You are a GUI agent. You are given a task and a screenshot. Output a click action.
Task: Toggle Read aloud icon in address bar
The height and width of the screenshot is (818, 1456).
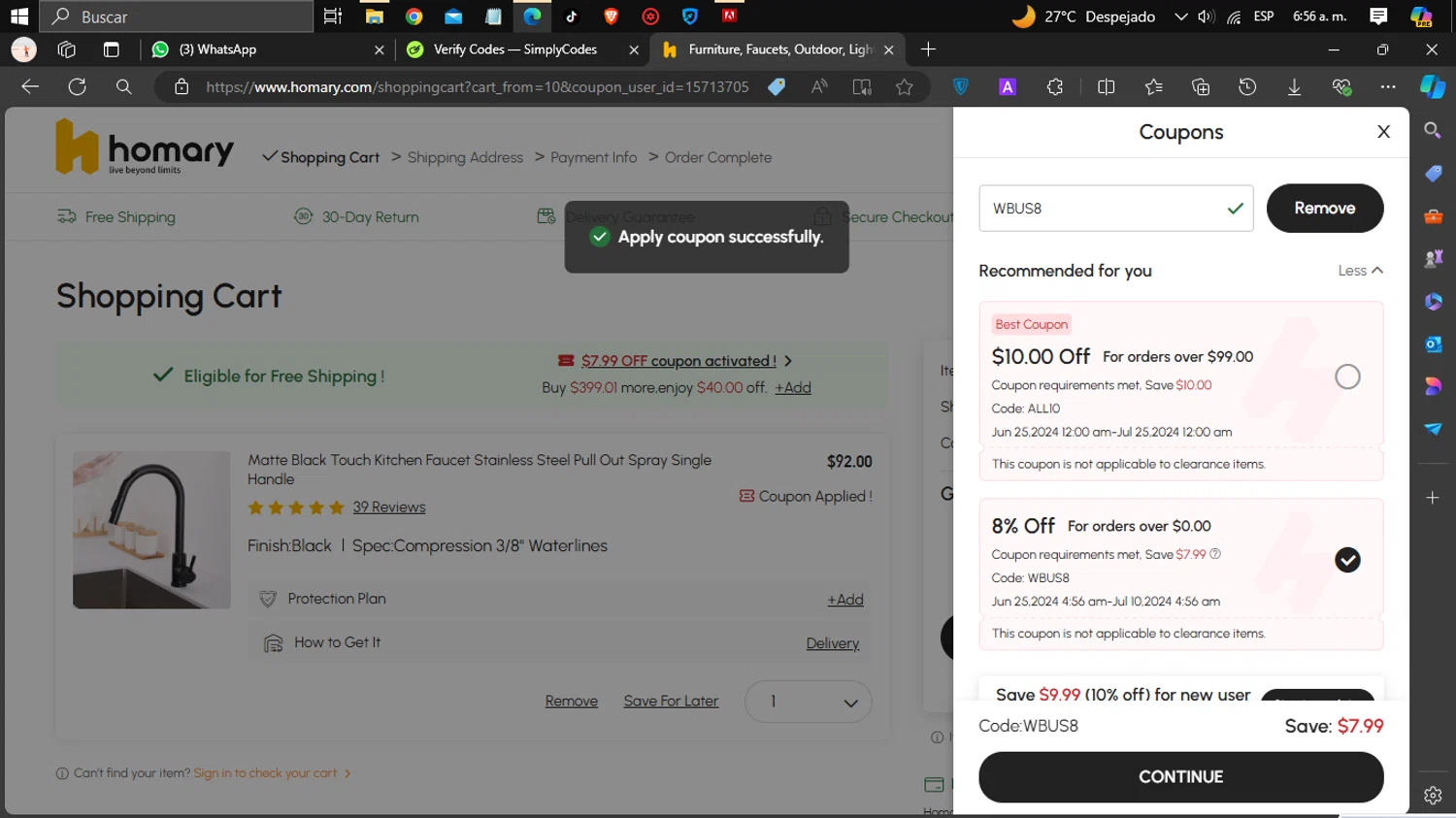point(820,87)
